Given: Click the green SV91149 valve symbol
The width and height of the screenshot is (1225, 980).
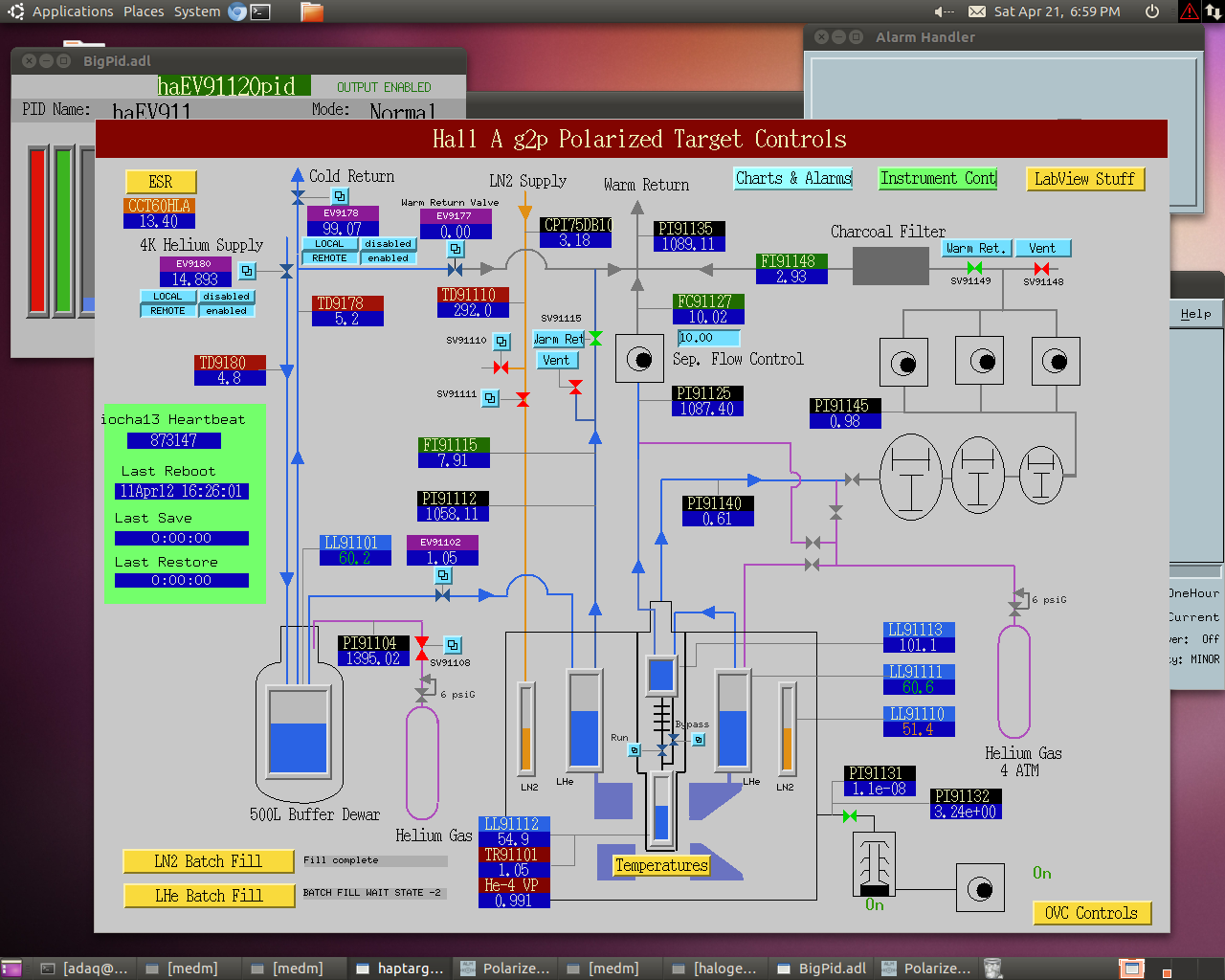Looking at the screenshot, I should pos(974,268).
